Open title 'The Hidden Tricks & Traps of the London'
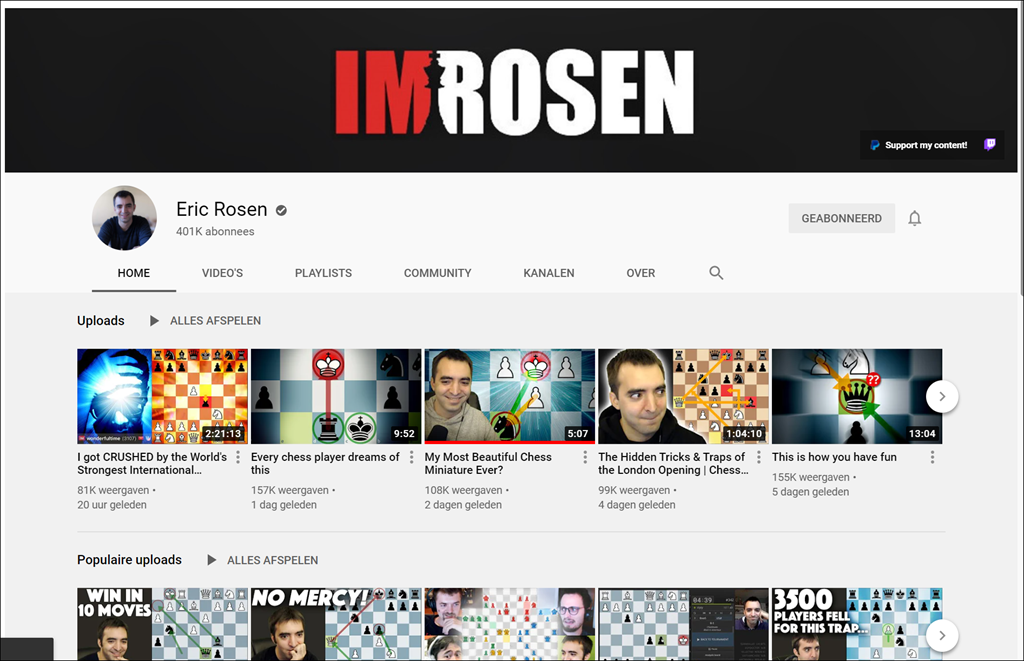Viewport: 1024px width, 661px height. pos(673,463)
